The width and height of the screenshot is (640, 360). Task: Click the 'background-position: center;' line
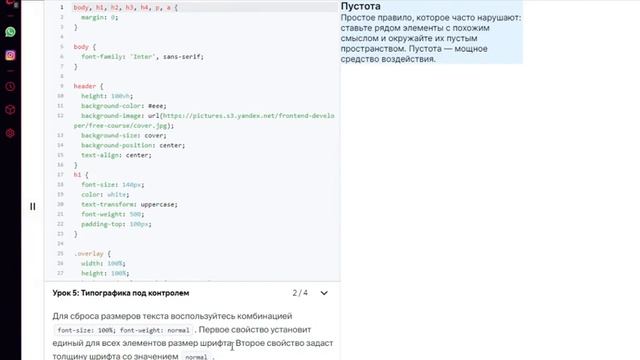[x=133, y=145]
